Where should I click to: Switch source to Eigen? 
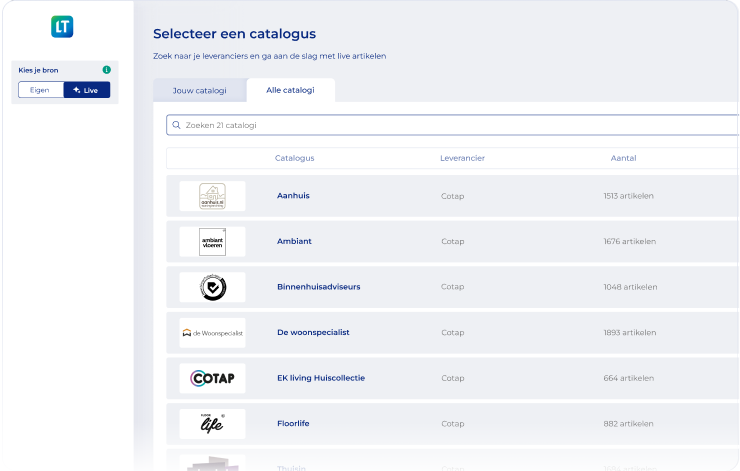click(x=41, y=90)
